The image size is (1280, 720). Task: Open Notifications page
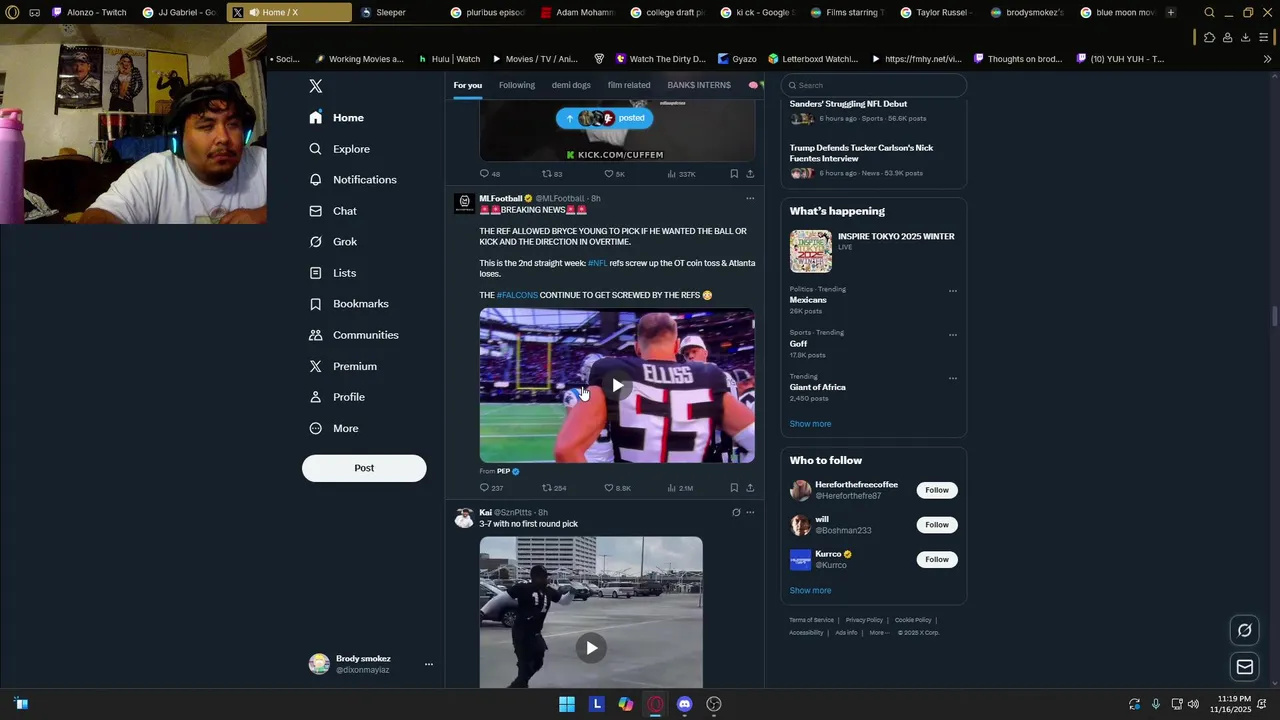pos(353,180)
